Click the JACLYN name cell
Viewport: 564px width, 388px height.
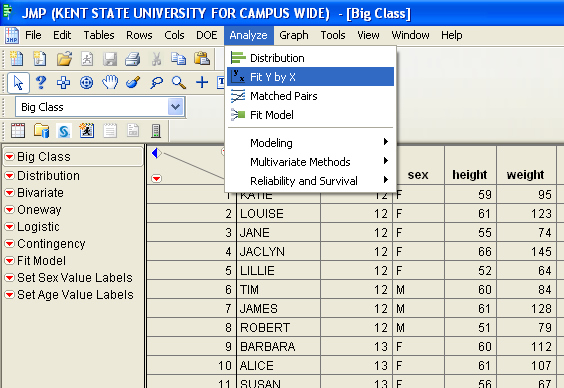point(278,252)
